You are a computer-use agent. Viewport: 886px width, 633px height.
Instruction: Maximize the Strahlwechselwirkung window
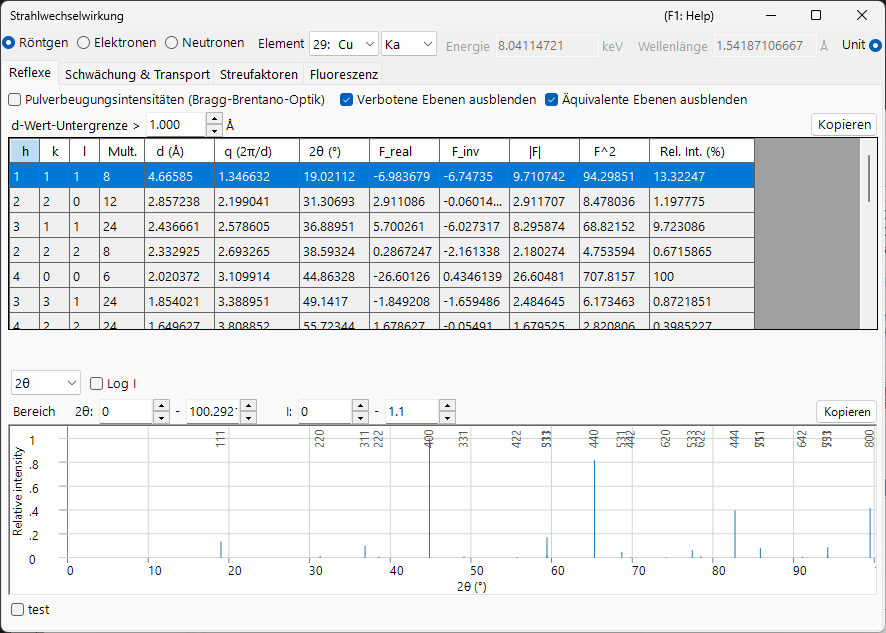point(816,15)
